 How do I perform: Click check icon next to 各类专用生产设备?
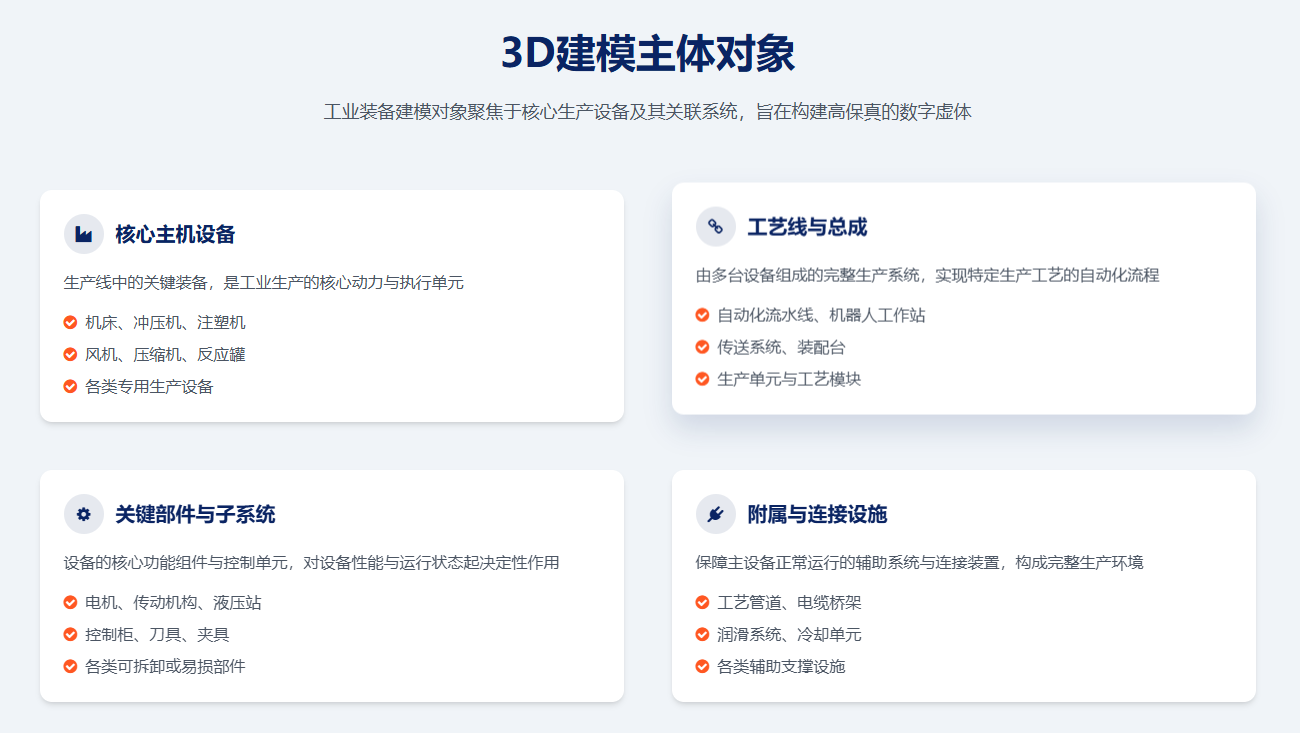pos(71,386)
